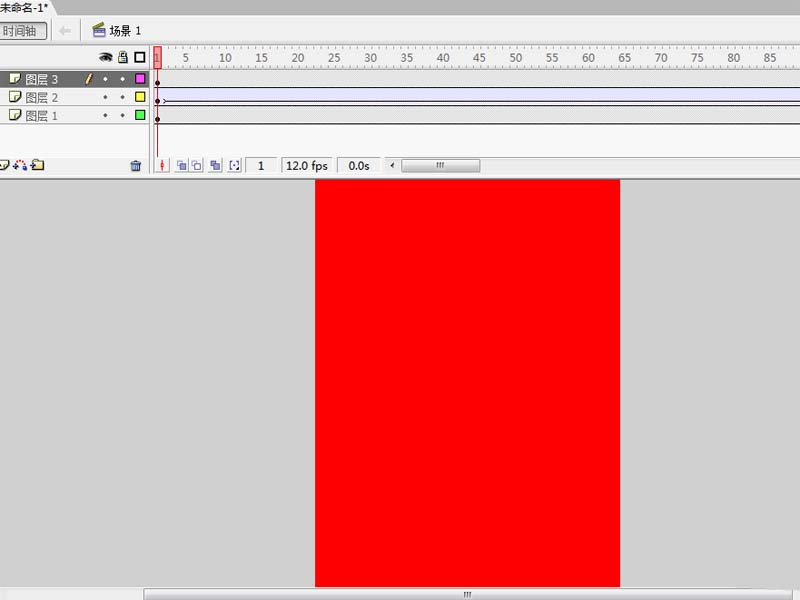The image size is (800, 600).
Task: Click the insert layer folder icon
Action: (37, 165)
